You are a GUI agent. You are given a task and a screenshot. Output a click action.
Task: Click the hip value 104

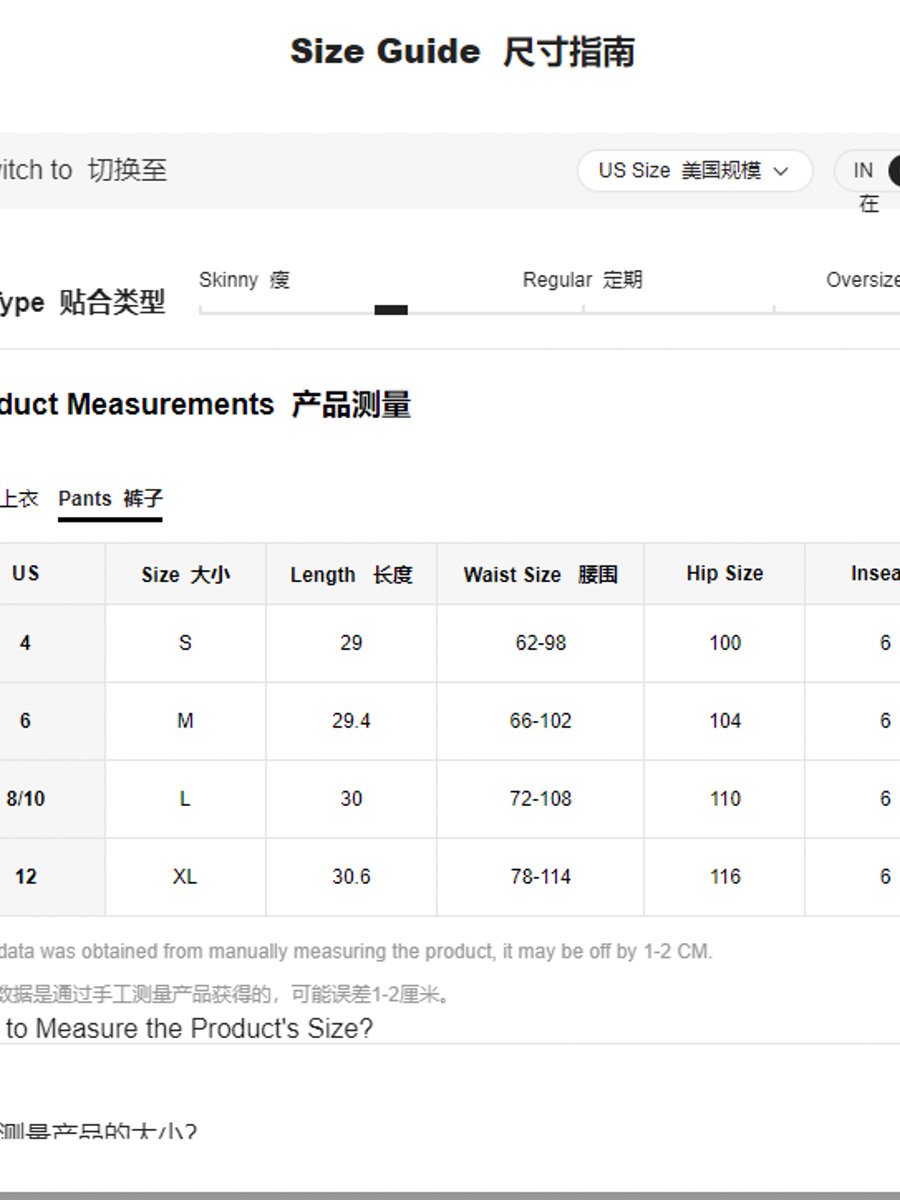pyautogui.click(x=725, y=721)
